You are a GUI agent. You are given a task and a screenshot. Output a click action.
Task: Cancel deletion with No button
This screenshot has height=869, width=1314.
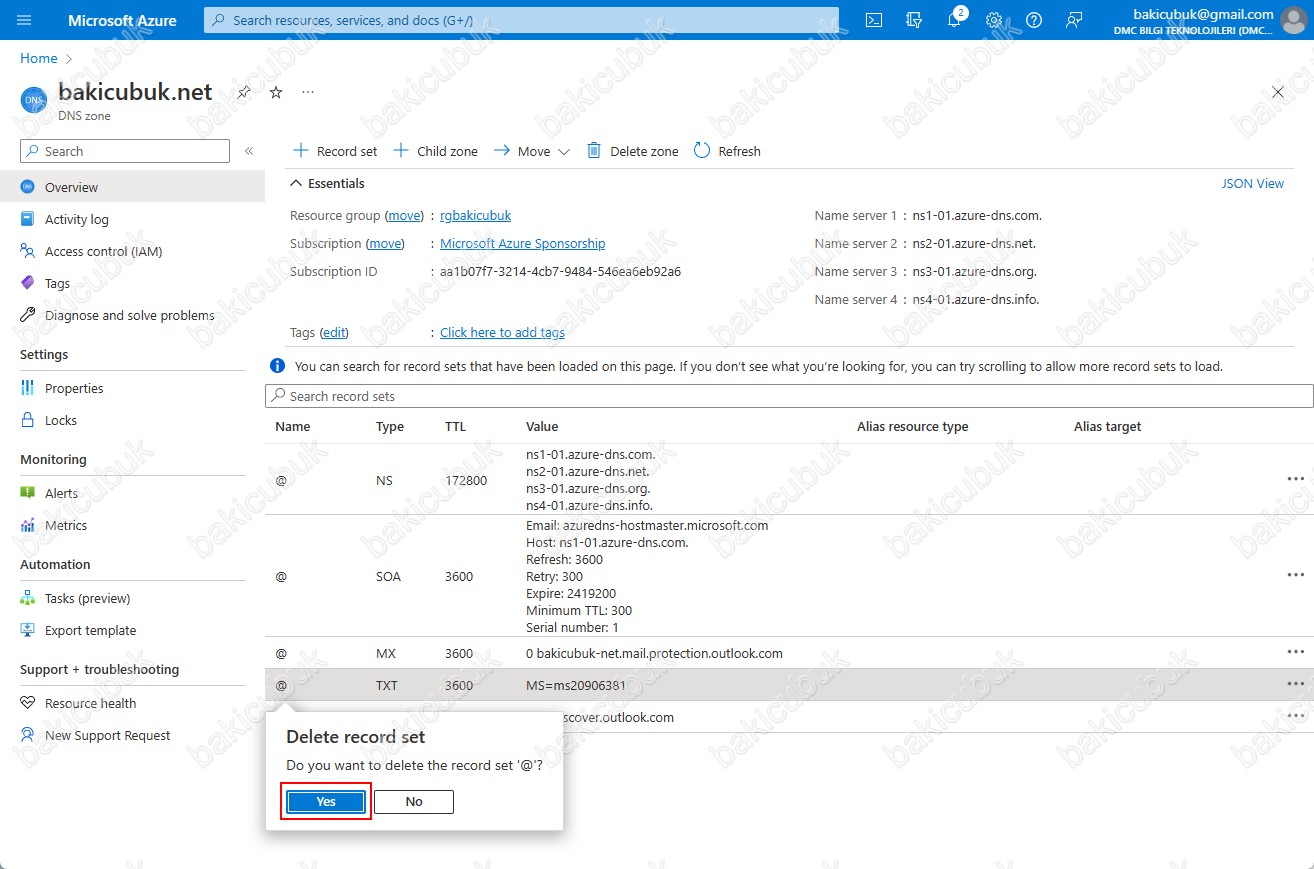coord(414,801)
